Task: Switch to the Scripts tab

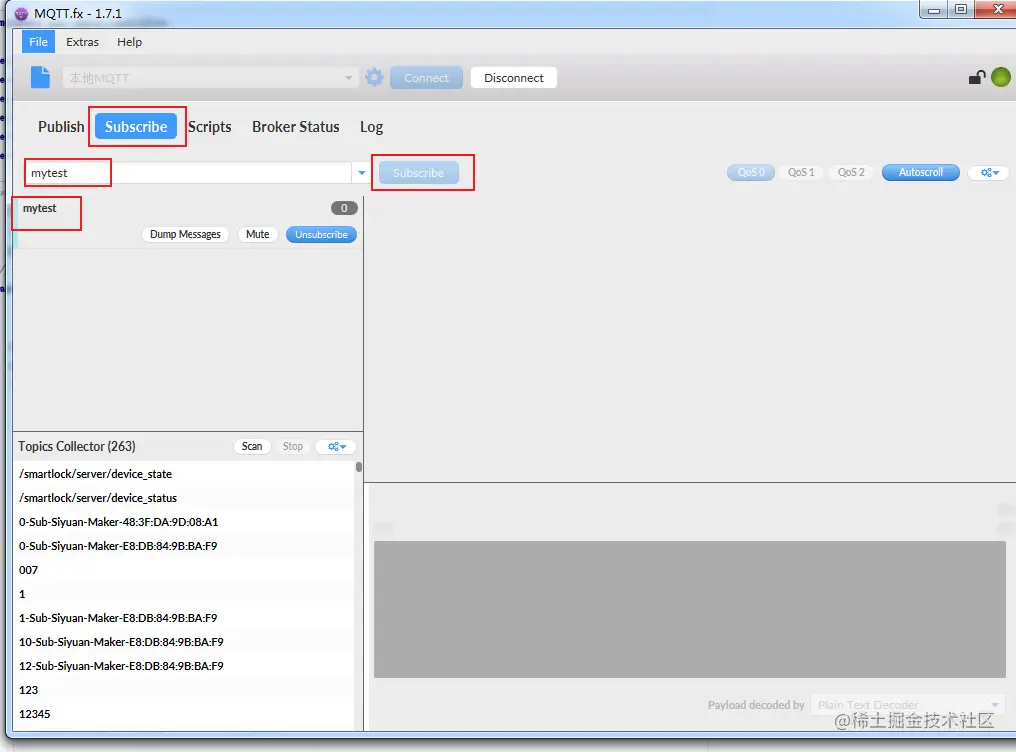Action: 210,126
